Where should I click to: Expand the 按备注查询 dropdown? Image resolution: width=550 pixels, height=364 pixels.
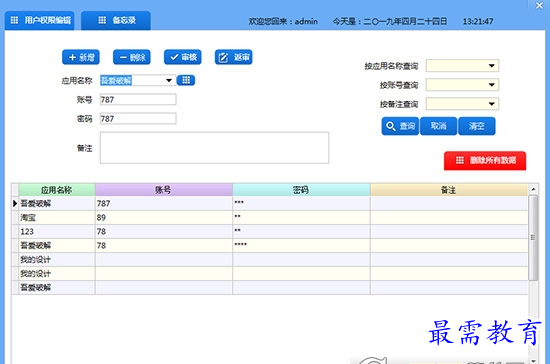pyautogui.click(x=492, y=103)
